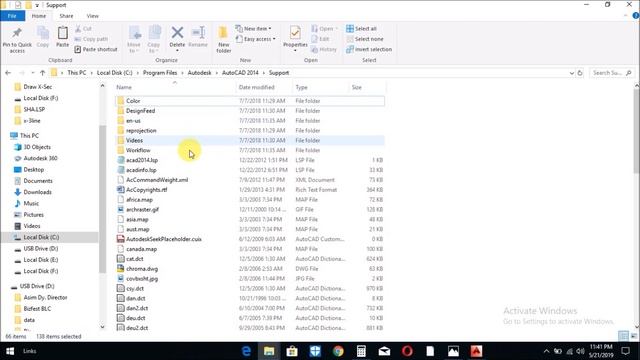Click Autodesk in the address path

tap(199, 73)
